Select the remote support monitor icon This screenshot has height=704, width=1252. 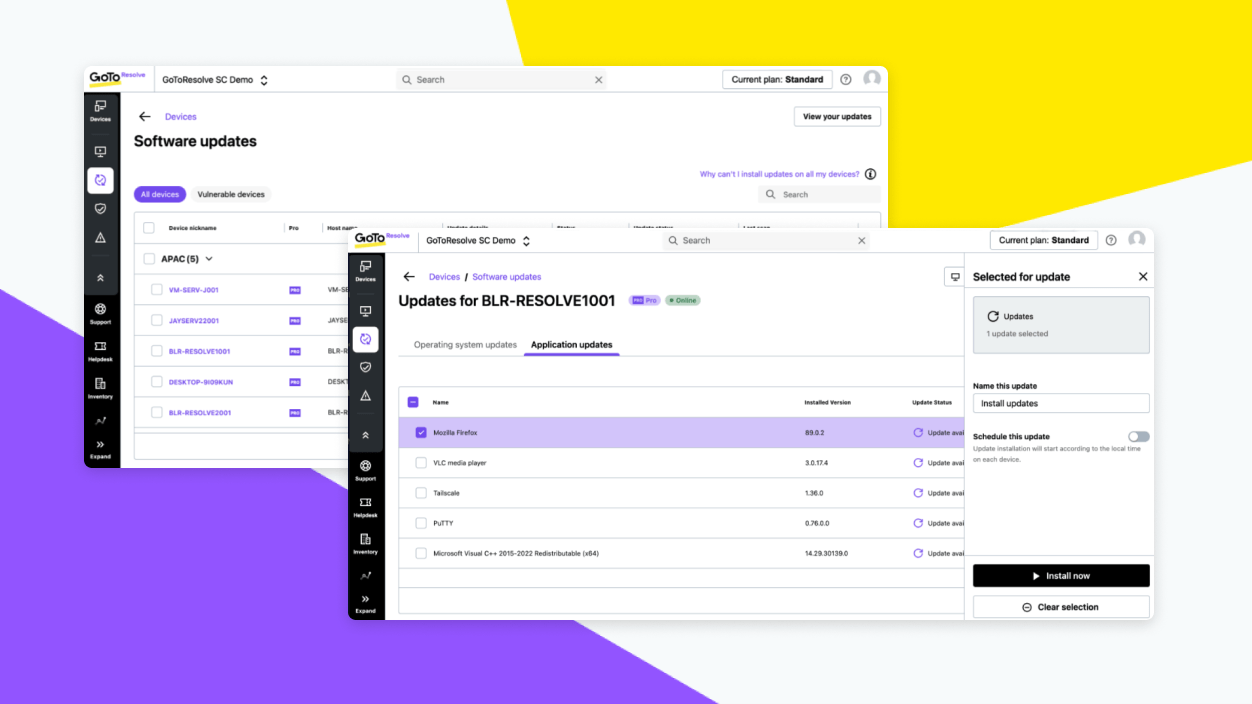(x=367, y=311)
